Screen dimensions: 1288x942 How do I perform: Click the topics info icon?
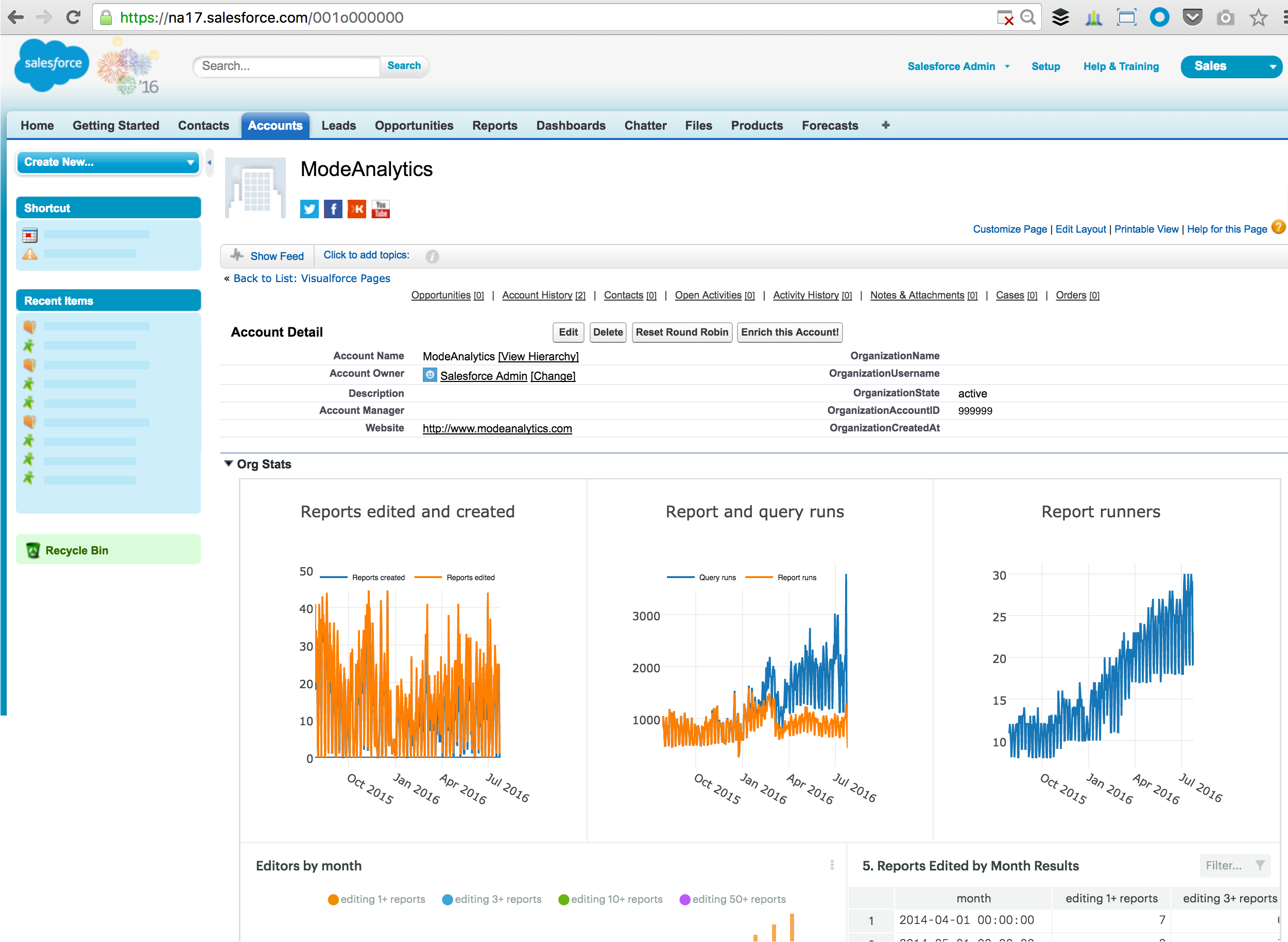pyautogui.click(x=433, y=256)
